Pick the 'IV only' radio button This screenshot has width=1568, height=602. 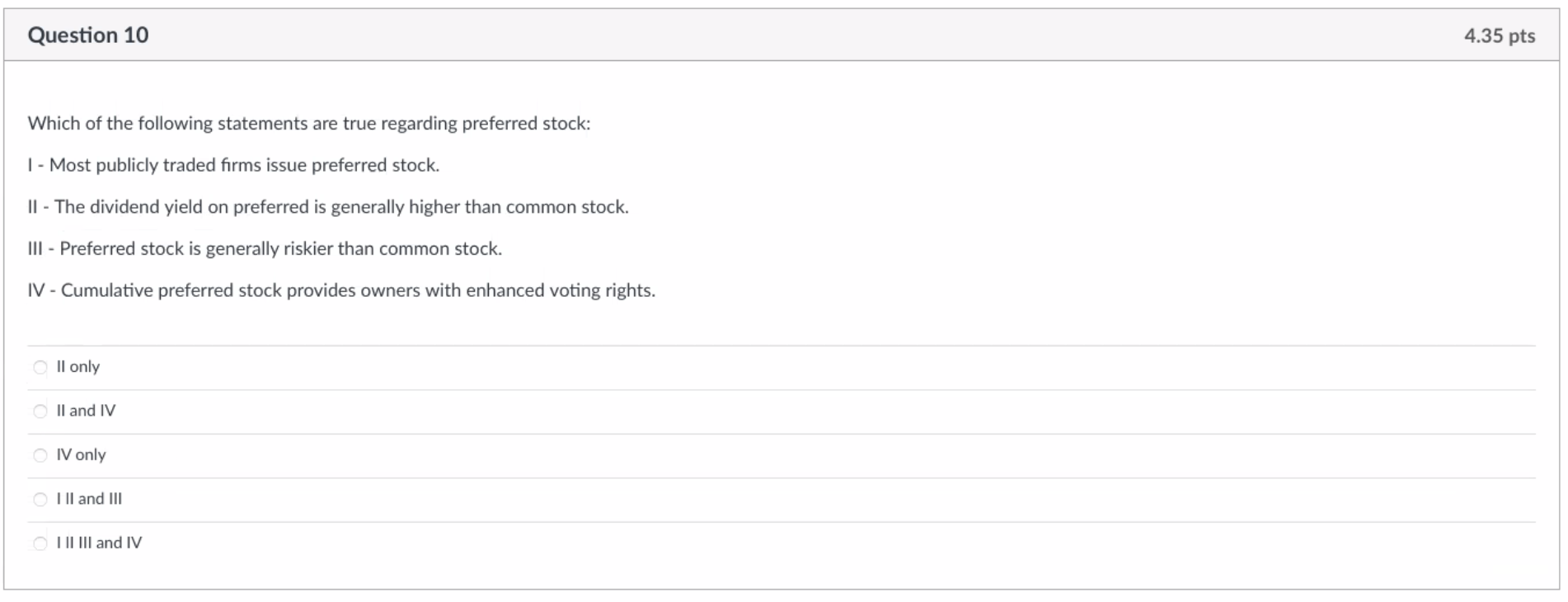pos(40,455)
